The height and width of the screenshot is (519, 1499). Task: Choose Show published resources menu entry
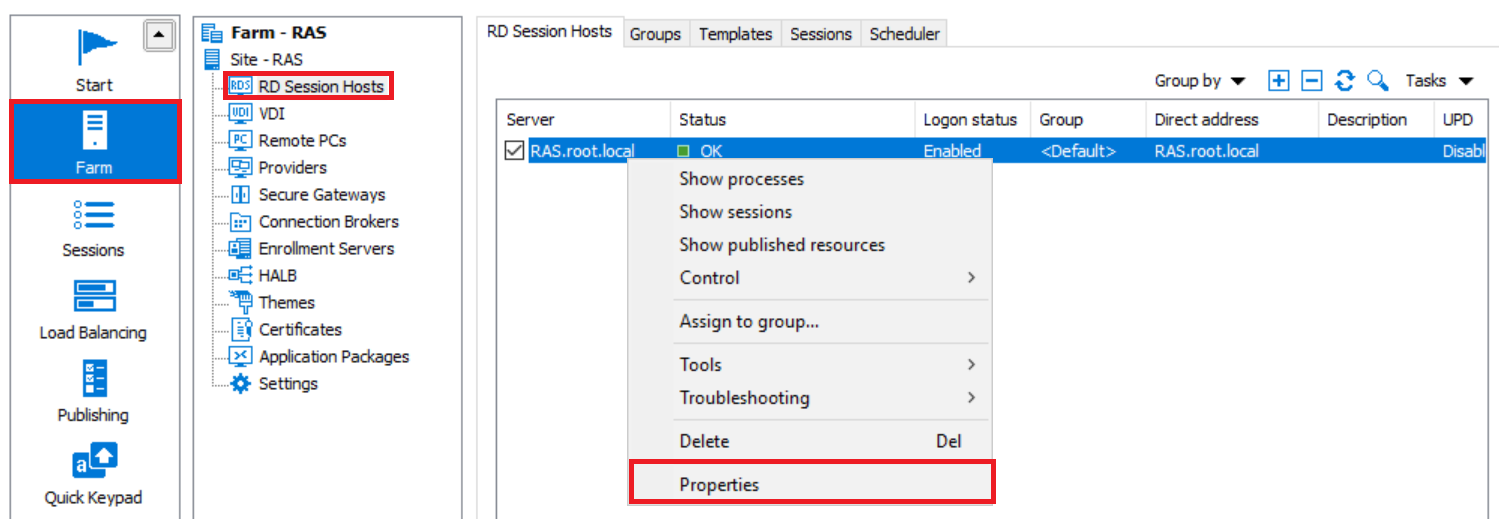[782, 245]
